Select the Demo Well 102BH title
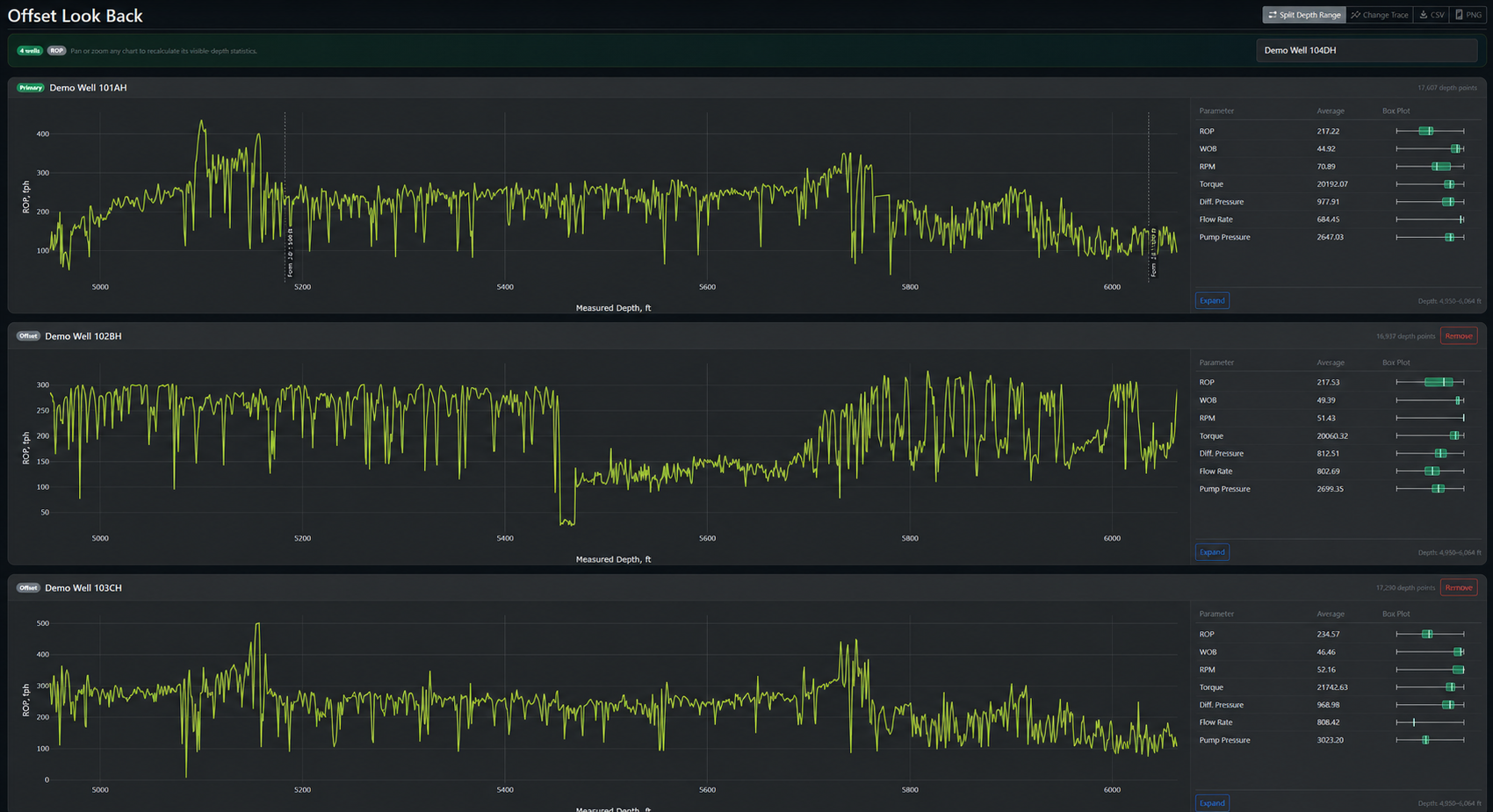Viewport: 1493px width, 812px height. point(83,336)
